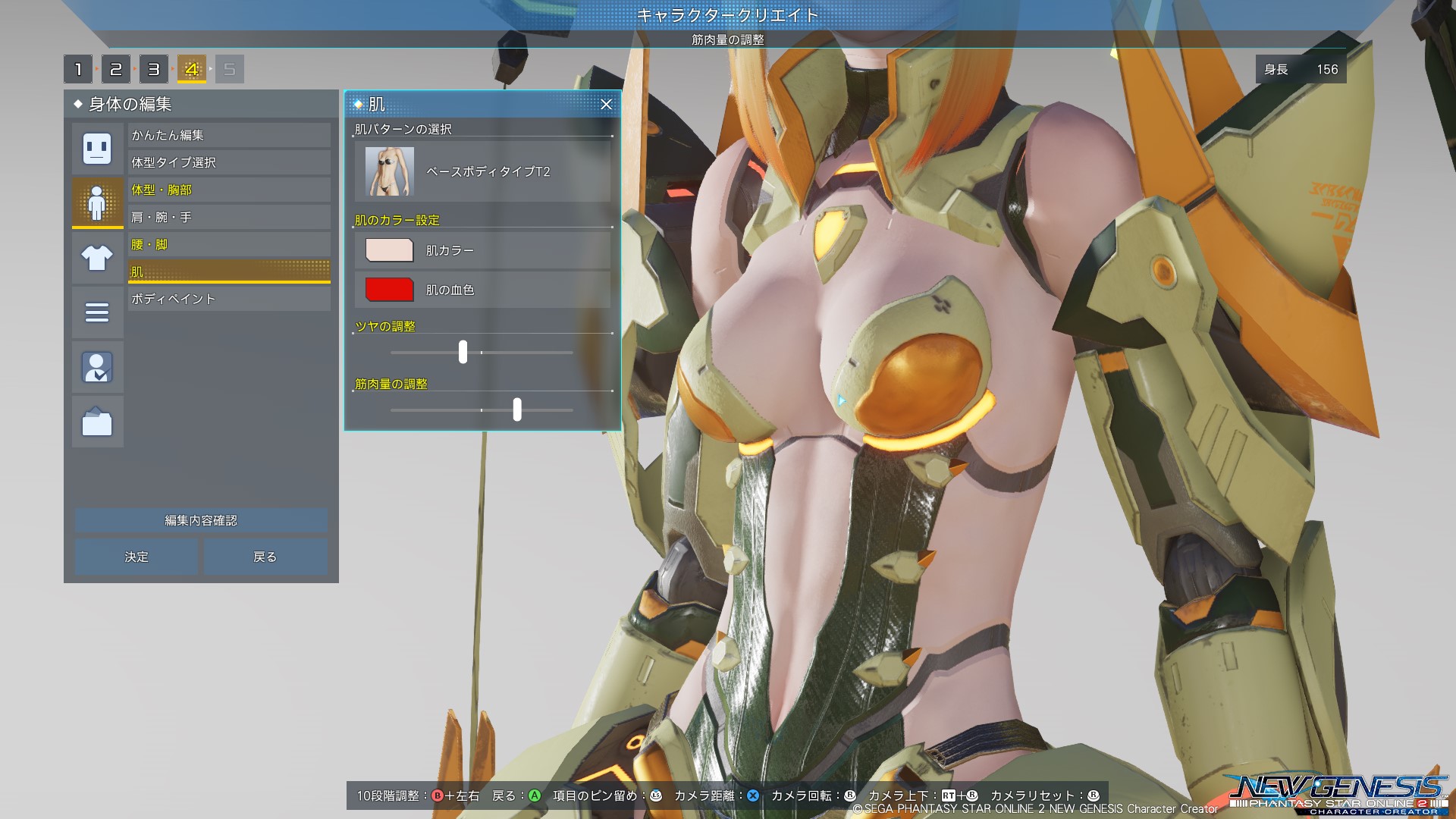Close the 肌 skin panel
Screen dimensions: 1456x819
point(606,105)
